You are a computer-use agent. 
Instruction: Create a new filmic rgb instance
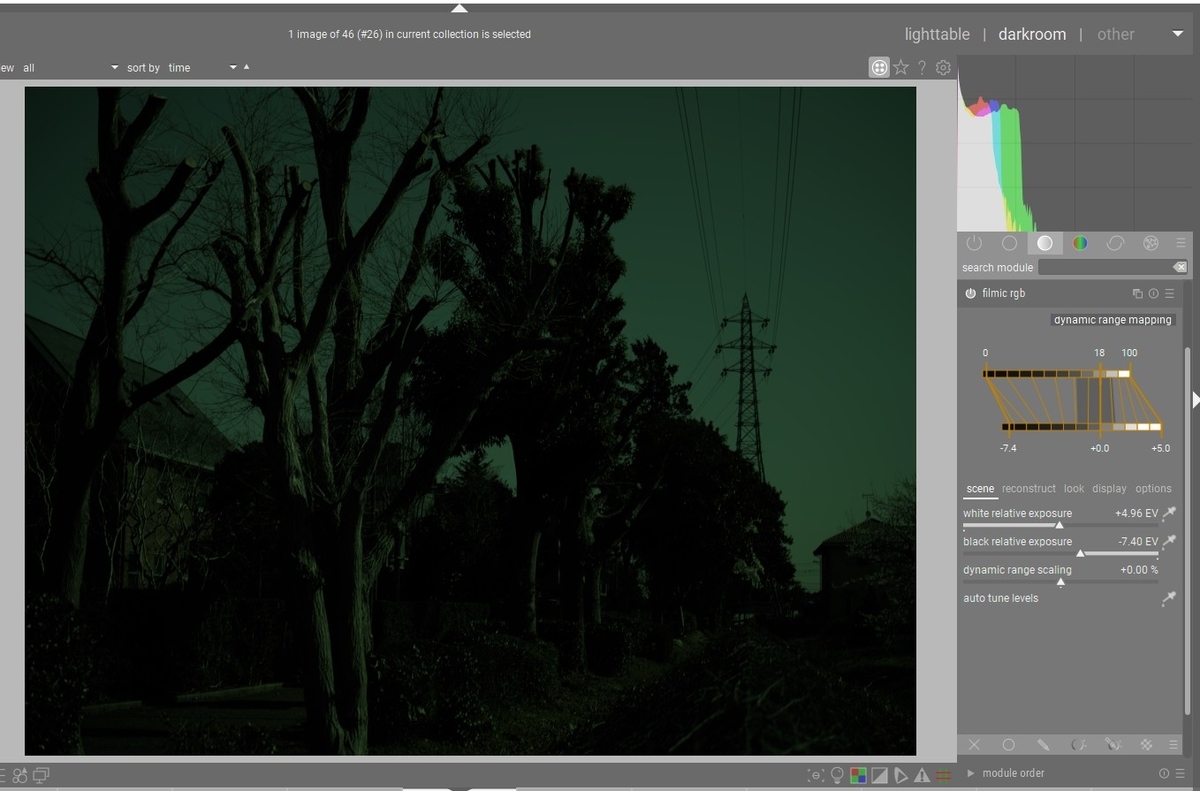(x=1137, y=293)
